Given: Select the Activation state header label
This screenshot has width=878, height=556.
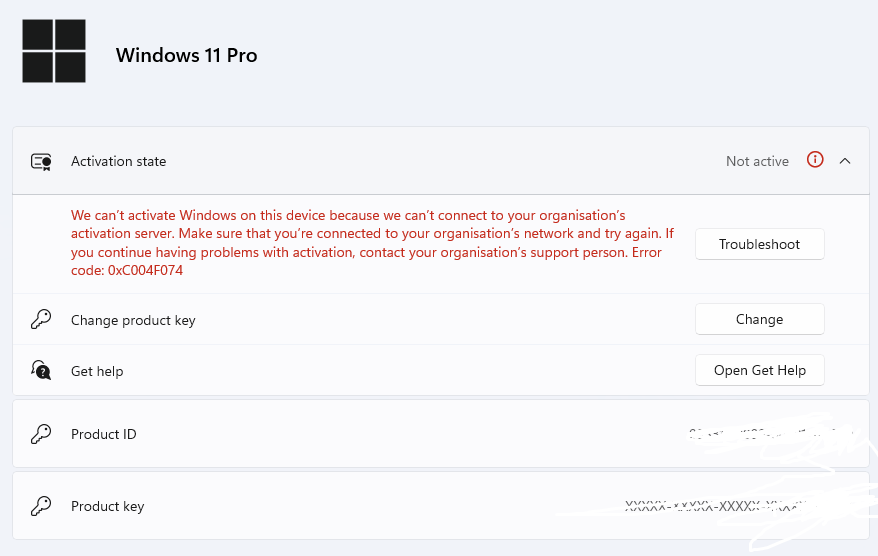Looking at the screenshot, I should [118, 161].
